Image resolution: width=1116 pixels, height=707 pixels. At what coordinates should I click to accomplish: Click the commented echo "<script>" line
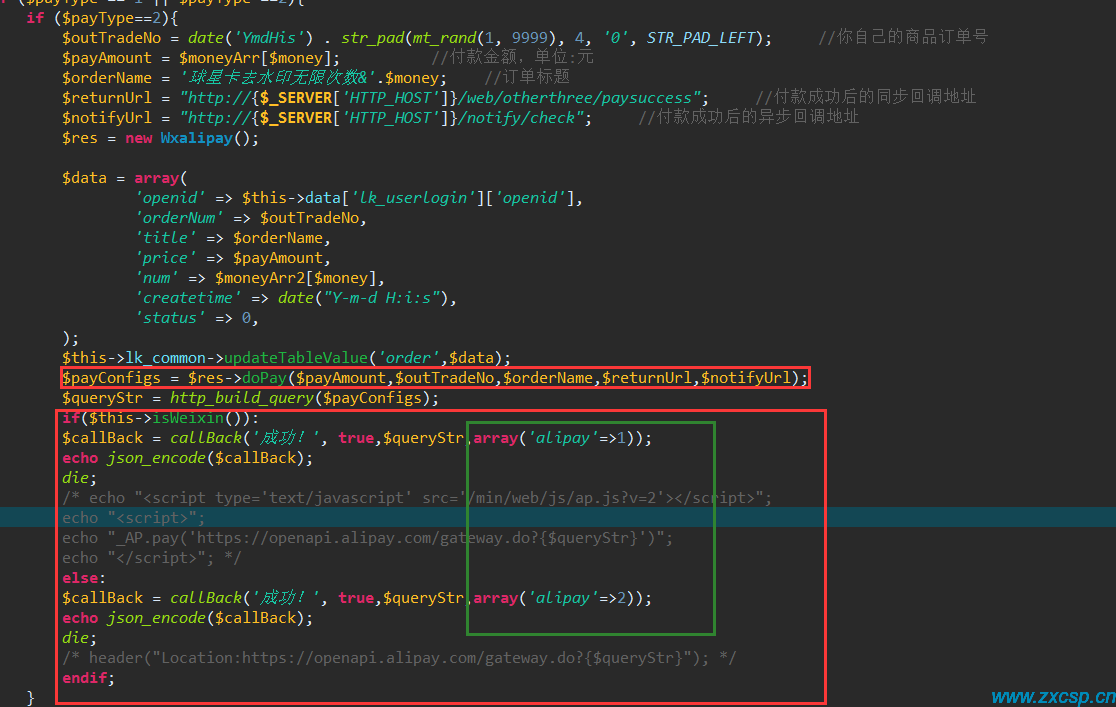click(x=134, y=518)
